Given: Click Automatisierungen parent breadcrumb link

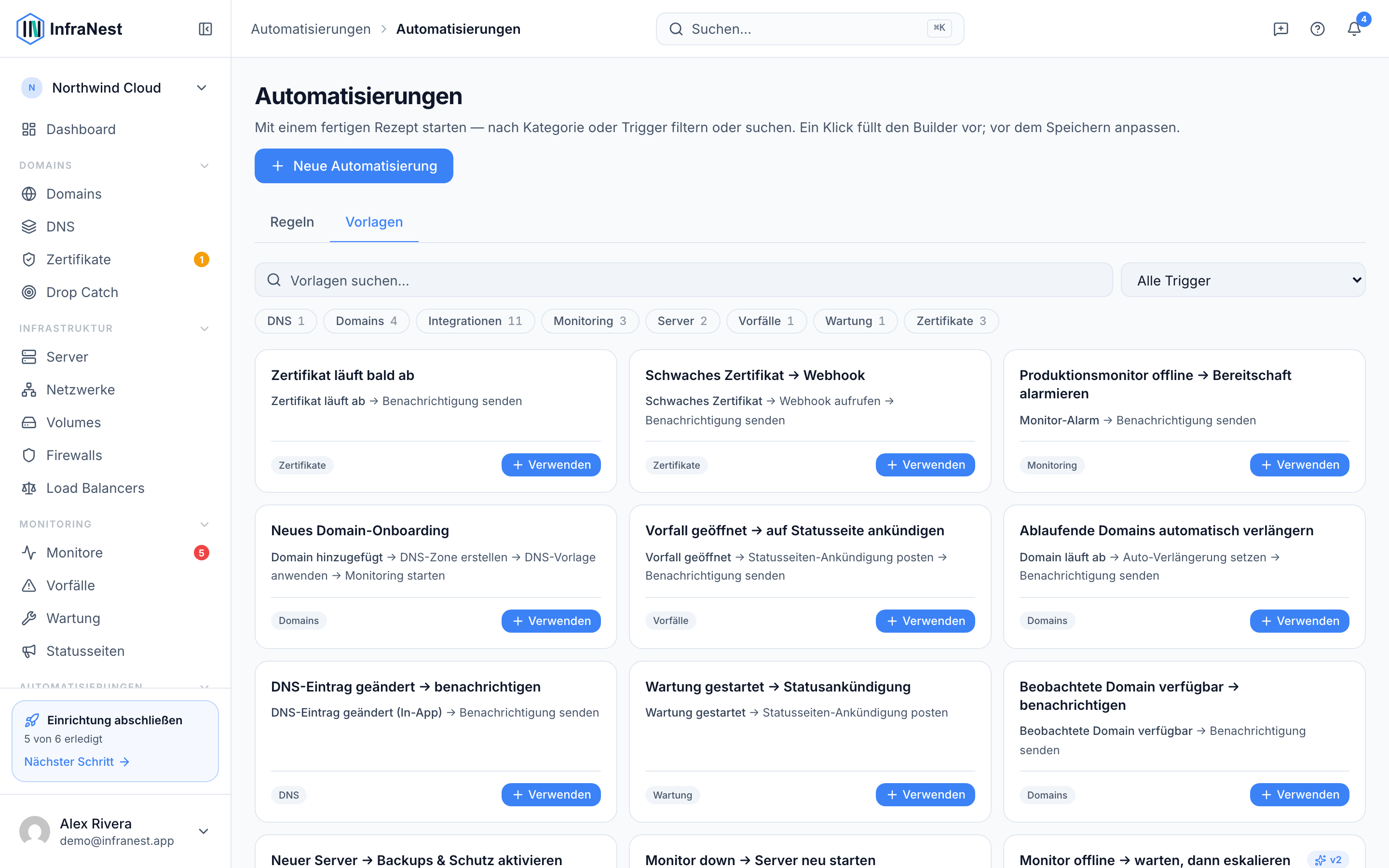Looking at the screenshot, I should point(311,29).
